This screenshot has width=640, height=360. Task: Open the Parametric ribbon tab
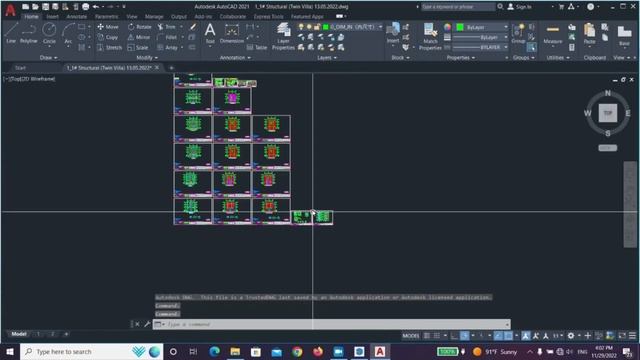click(107, 16)
